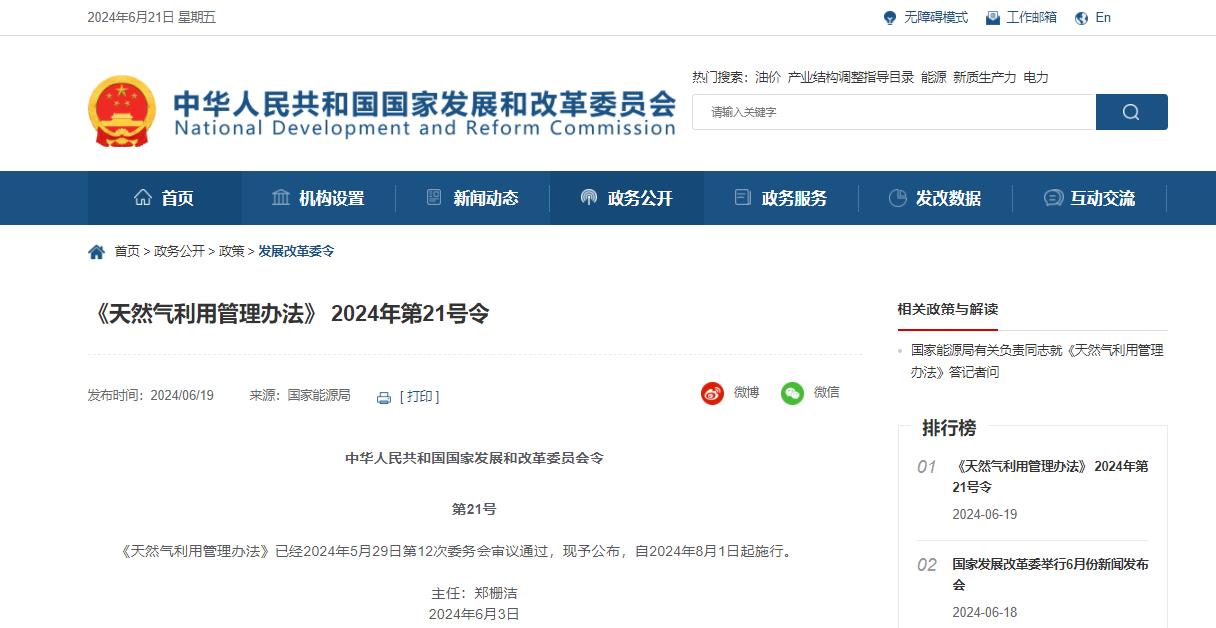The height and width of the screenshot is (628, 1216).
Task: Click the printer icon beside 打印
Action: click(384, 397)
